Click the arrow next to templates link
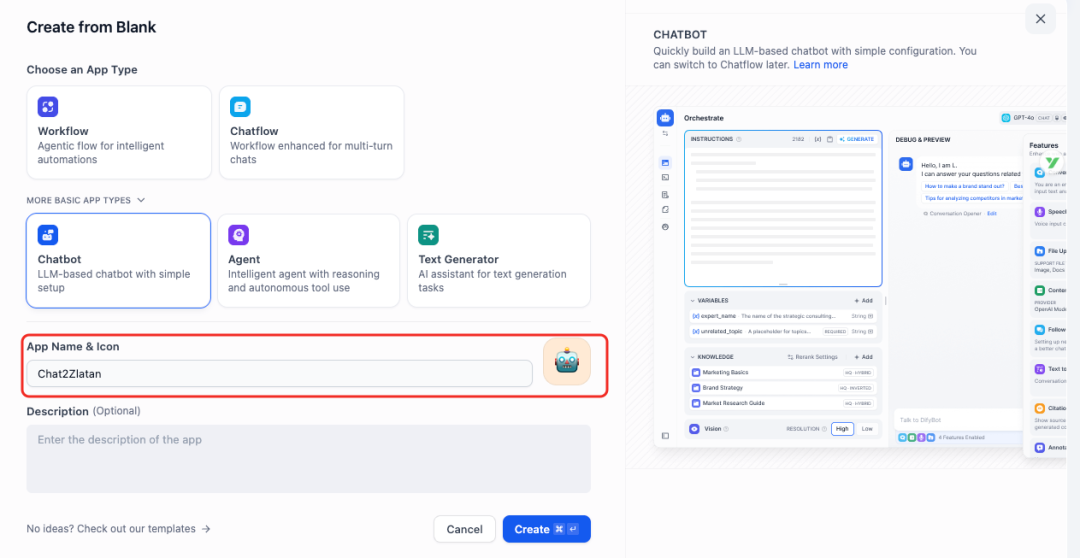Screen dimensions: 1080x558 [205, 529]
